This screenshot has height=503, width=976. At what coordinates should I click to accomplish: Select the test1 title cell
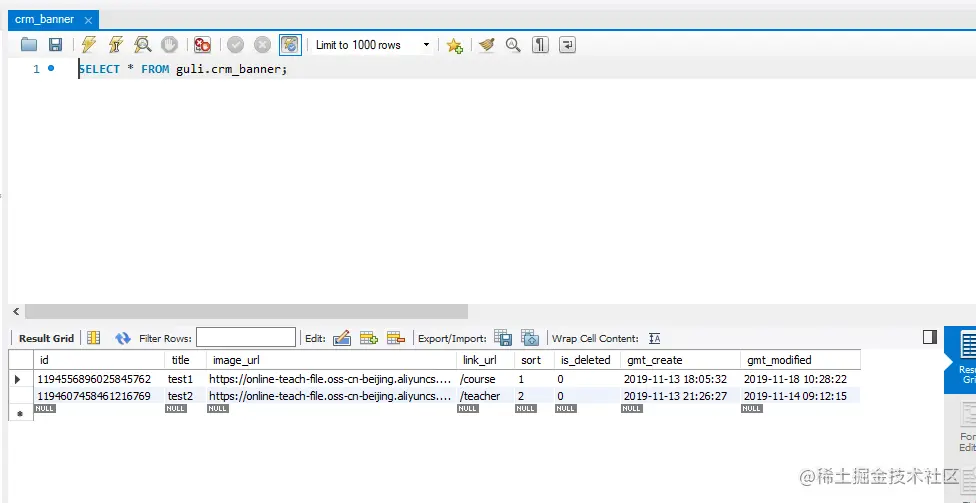(185, 379)
